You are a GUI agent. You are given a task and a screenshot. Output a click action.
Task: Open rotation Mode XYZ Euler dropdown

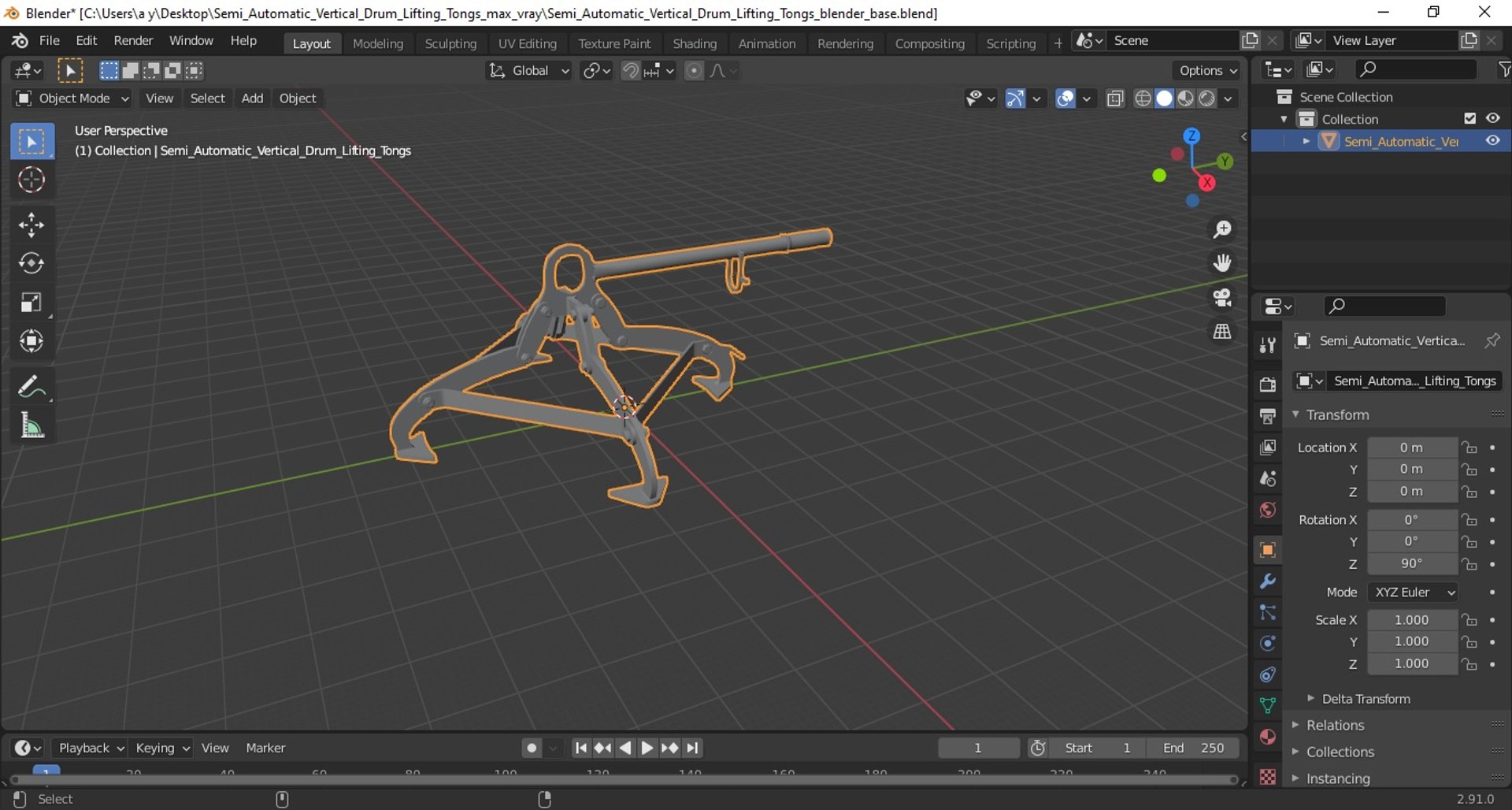(1414, 592)
